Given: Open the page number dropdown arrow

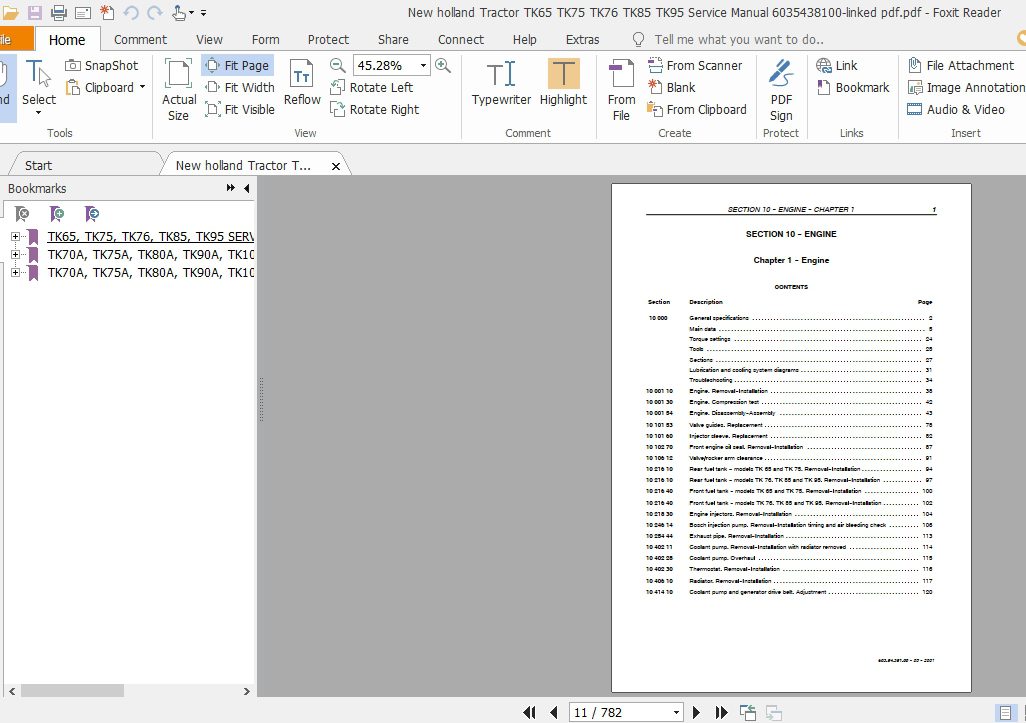Looking at the screenshot, I should click(676, 712).
